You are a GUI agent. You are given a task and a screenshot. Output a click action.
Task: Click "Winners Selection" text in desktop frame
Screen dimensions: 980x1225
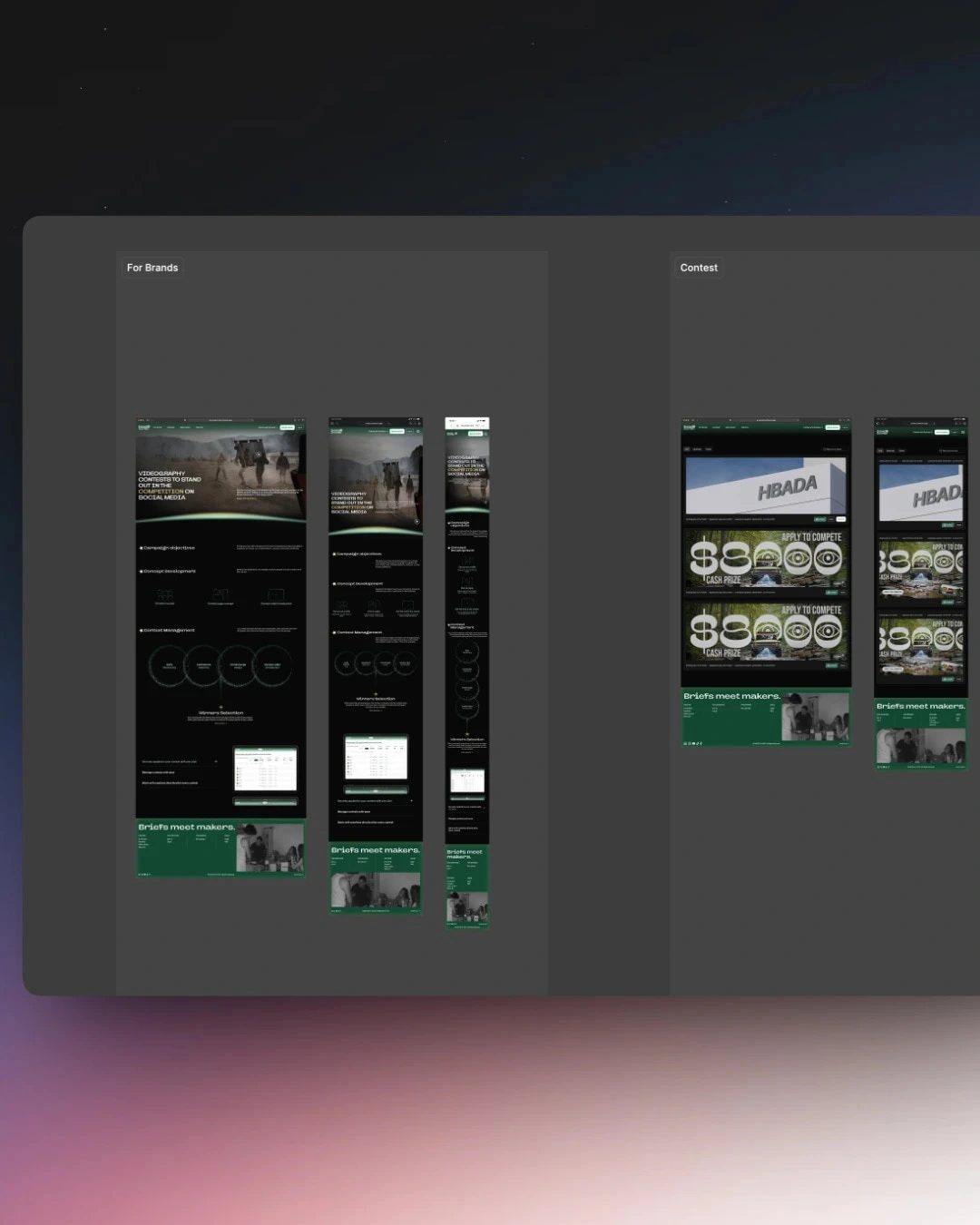(220, 713)
